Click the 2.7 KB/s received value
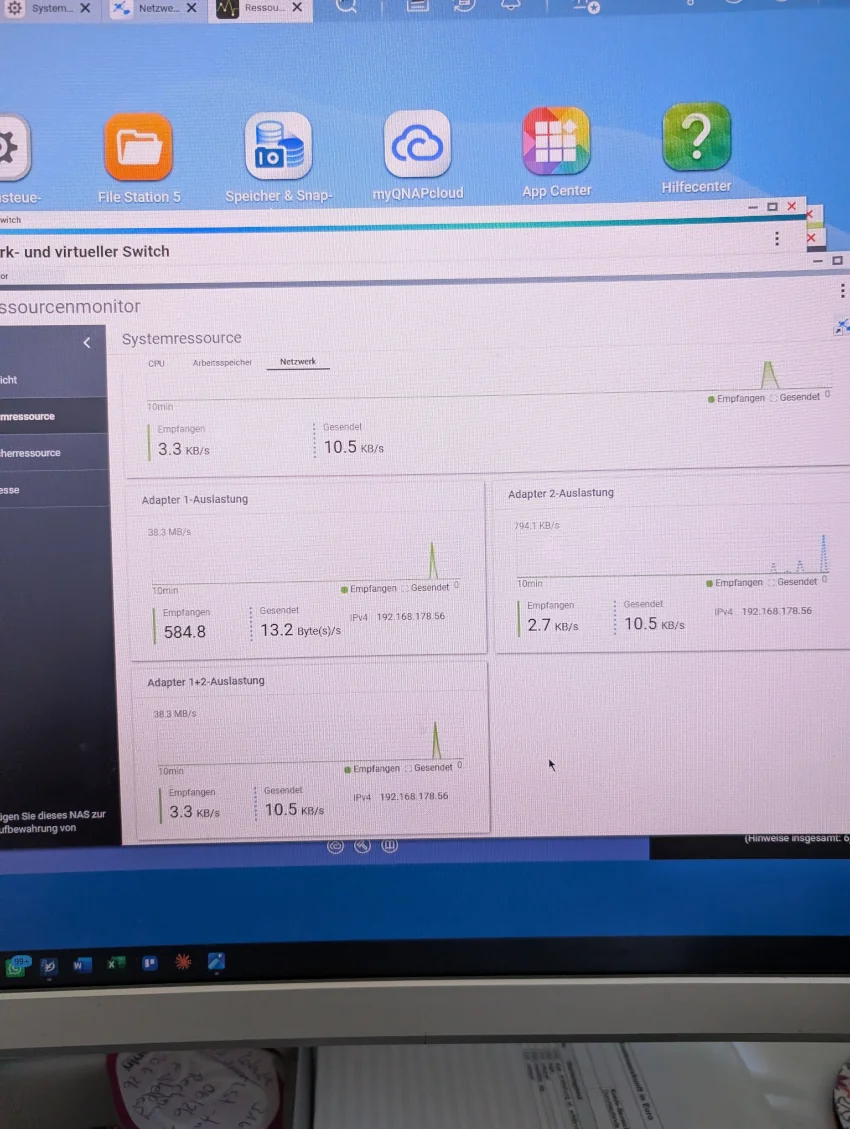The image size is (850, 1129). coord(552,625)
